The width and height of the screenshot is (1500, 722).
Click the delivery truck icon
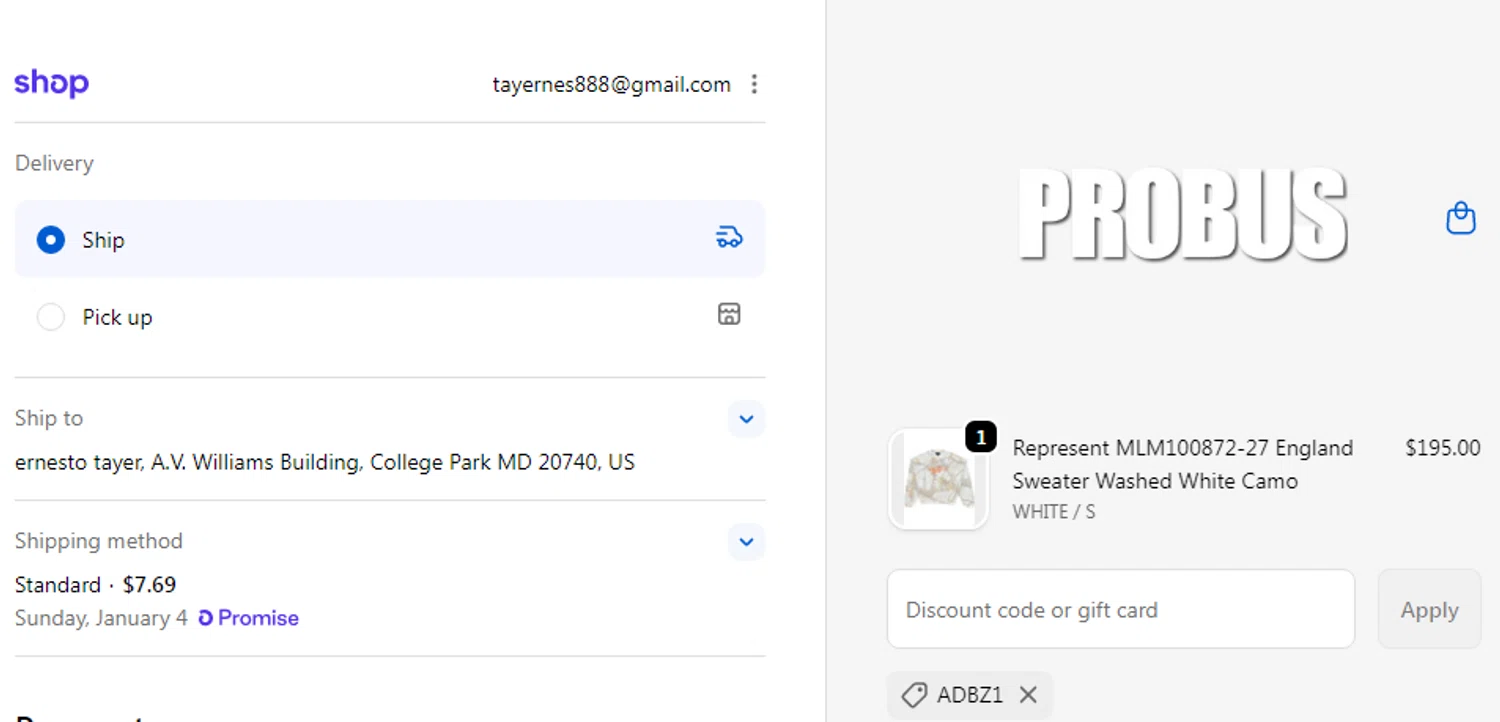pyautogui.click(x=729, y=238)
